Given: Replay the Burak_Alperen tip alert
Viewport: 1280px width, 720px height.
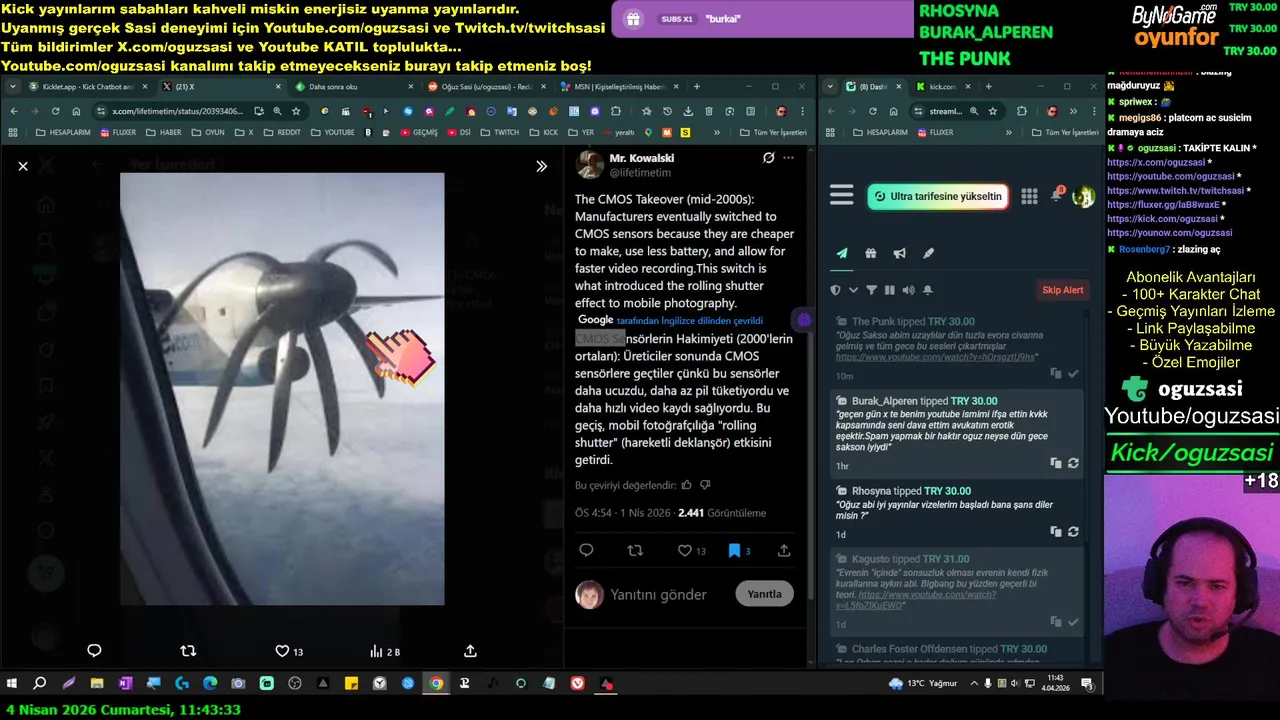Looking at the screenshot, I should pyautogui.click(x=1073, y=463).
